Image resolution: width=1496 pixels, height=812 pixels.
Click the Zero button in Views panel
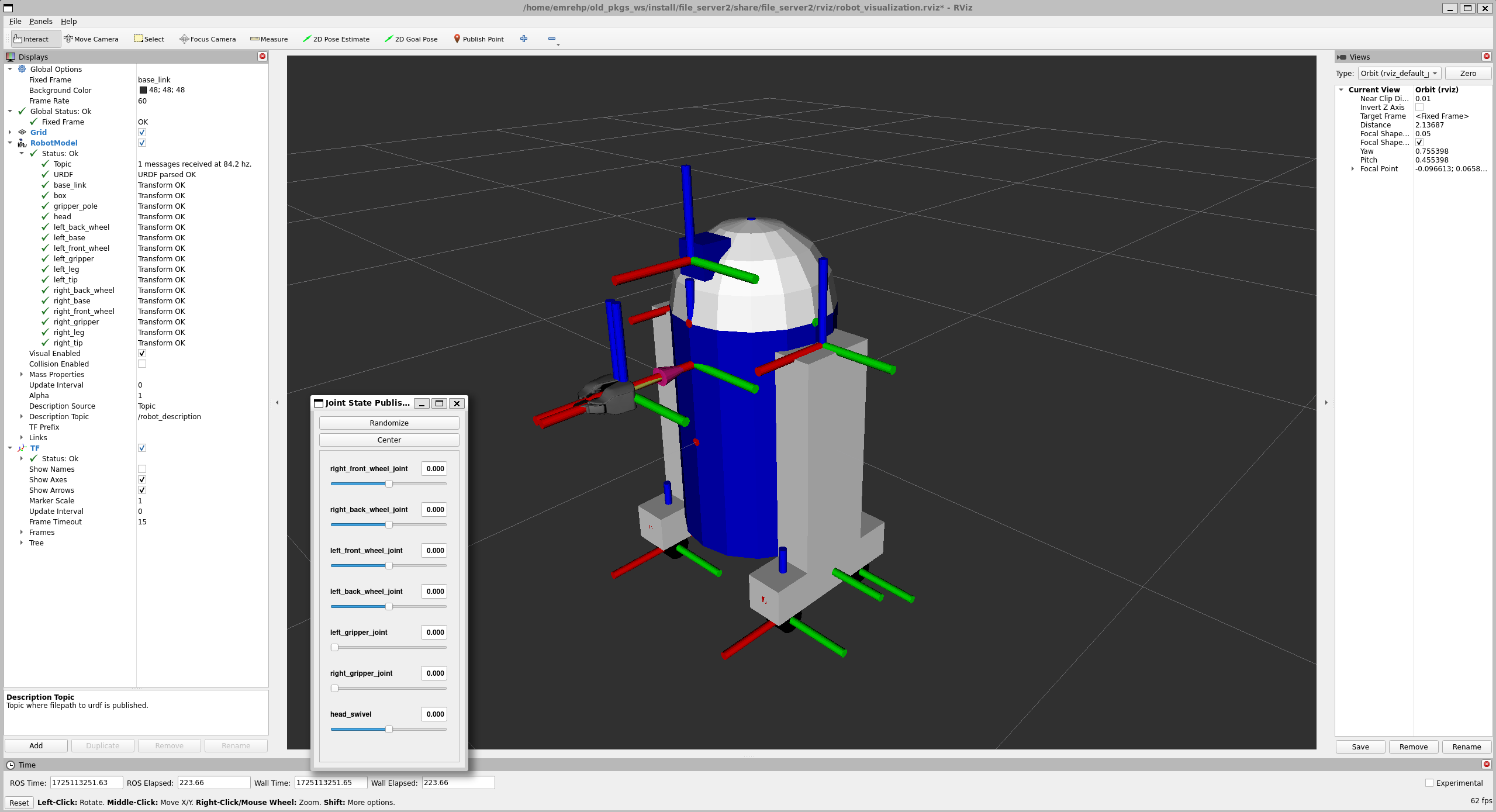(1468, 73)
